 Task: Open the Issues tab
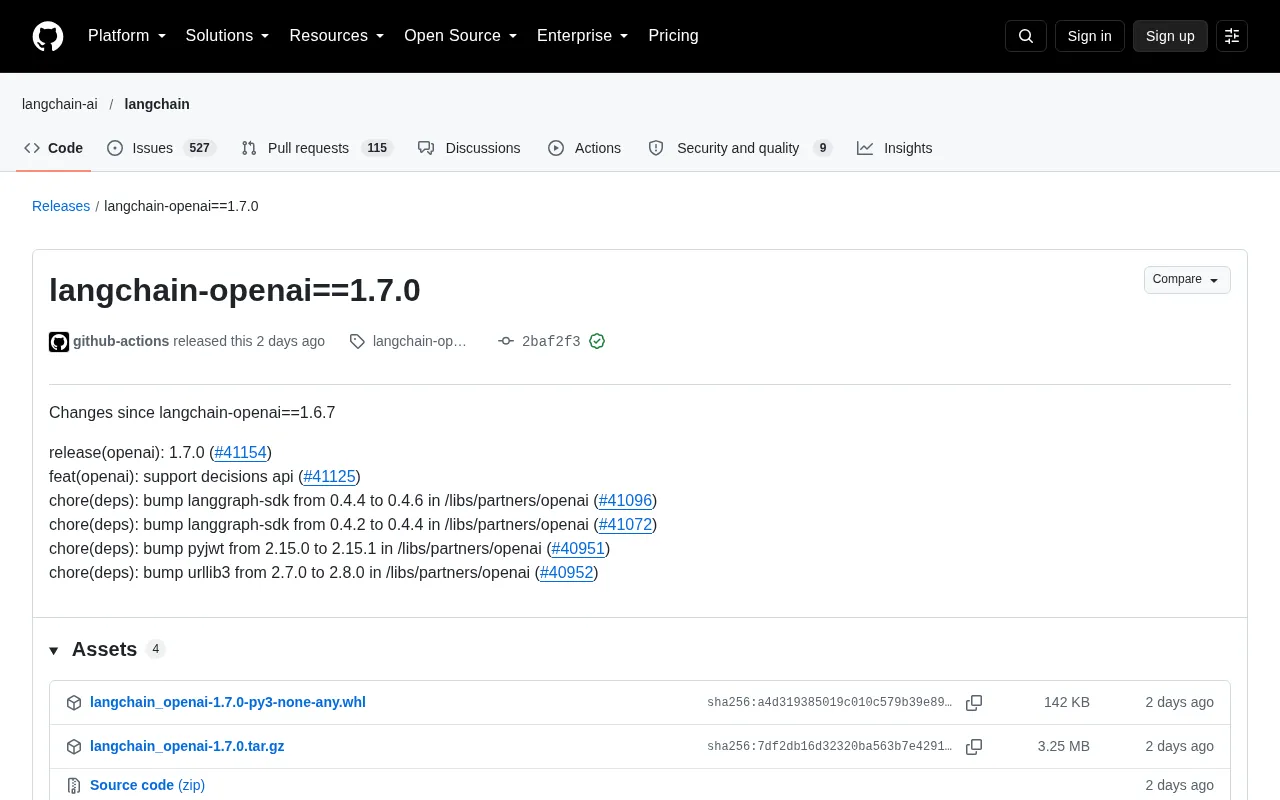pos(162,148)
